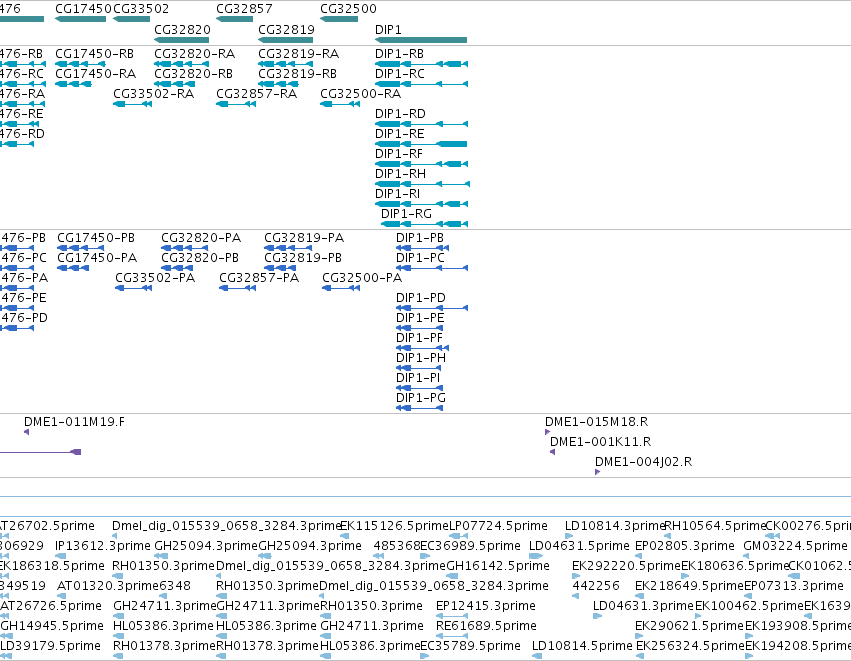
Task: Select the DIP1-PC protein label
Action: 421,258
